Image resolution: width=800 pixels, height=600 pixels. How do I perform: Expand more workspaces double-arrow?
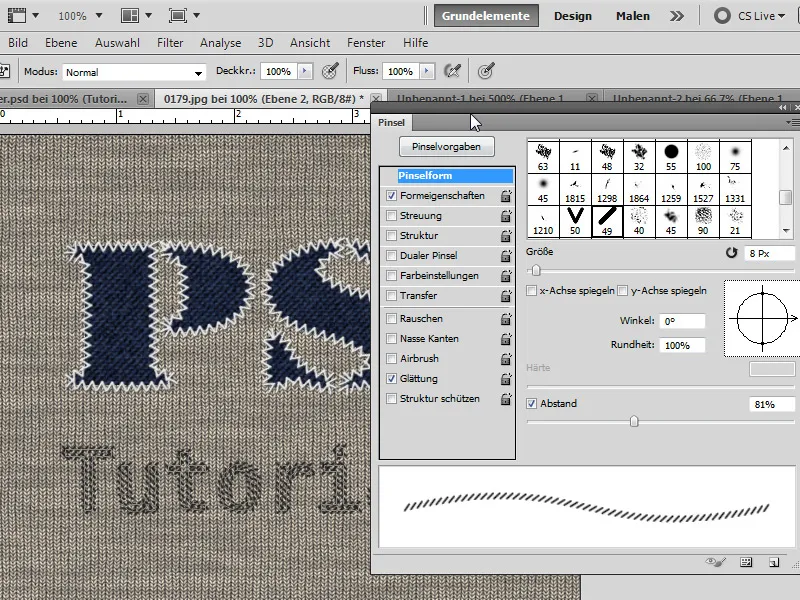[x=677, y=16]
